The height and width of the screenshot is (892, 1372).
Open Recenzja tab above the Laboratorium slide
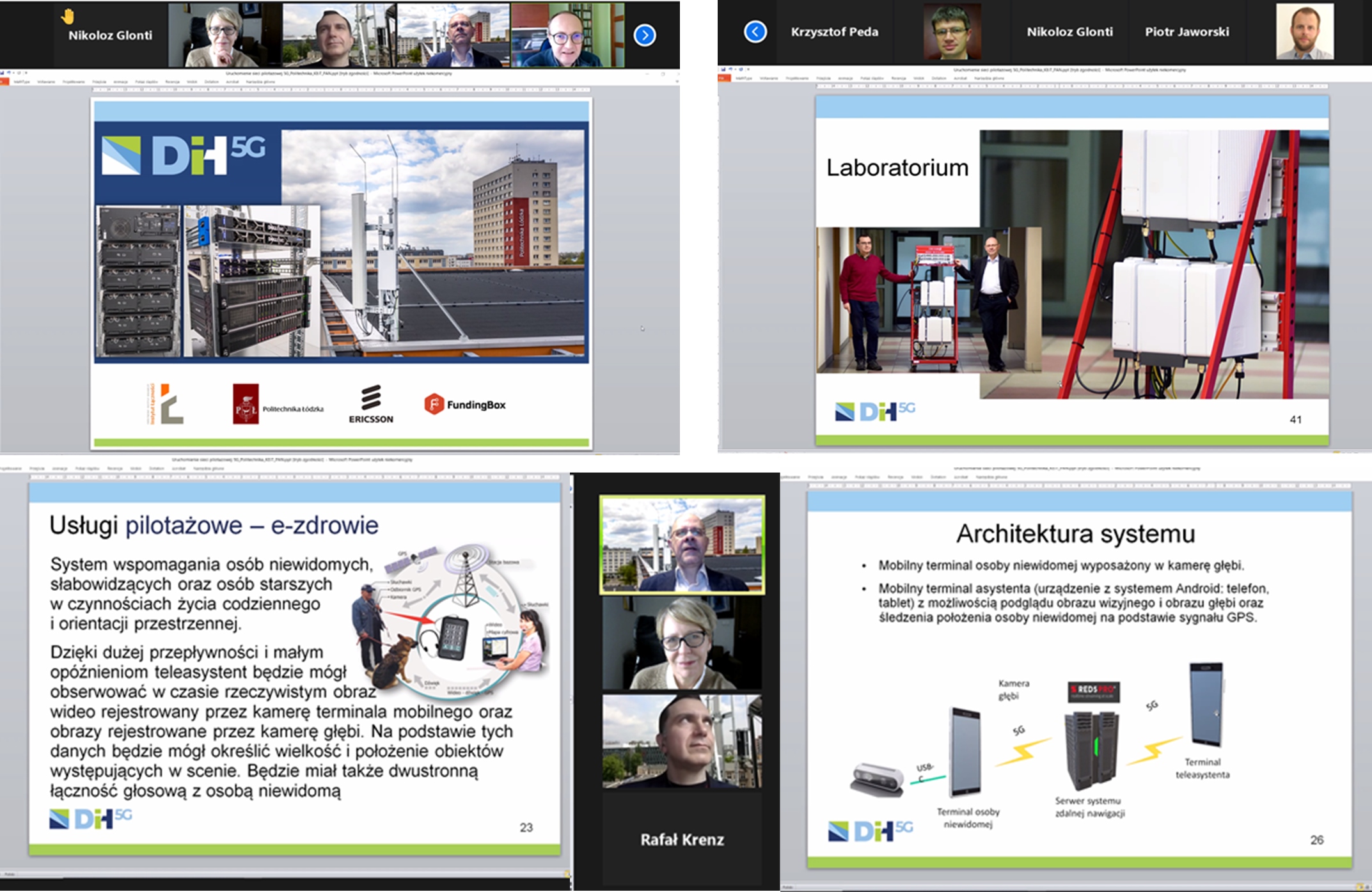pyautogui.click(x=898, y=78)
